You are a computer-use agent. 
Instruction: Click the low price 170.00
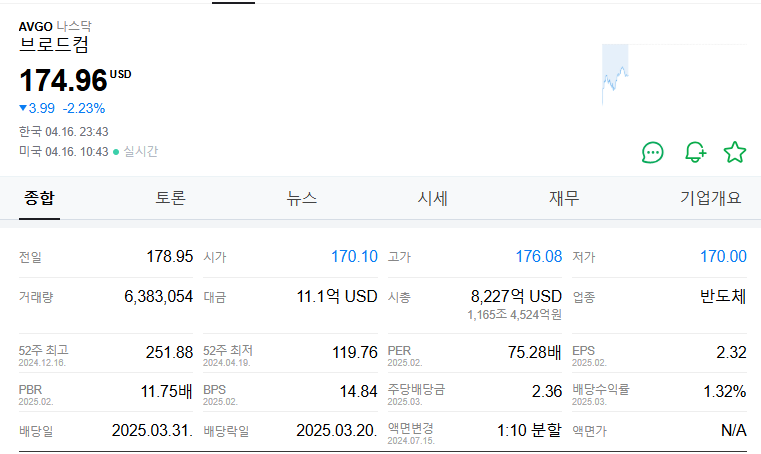723,256
